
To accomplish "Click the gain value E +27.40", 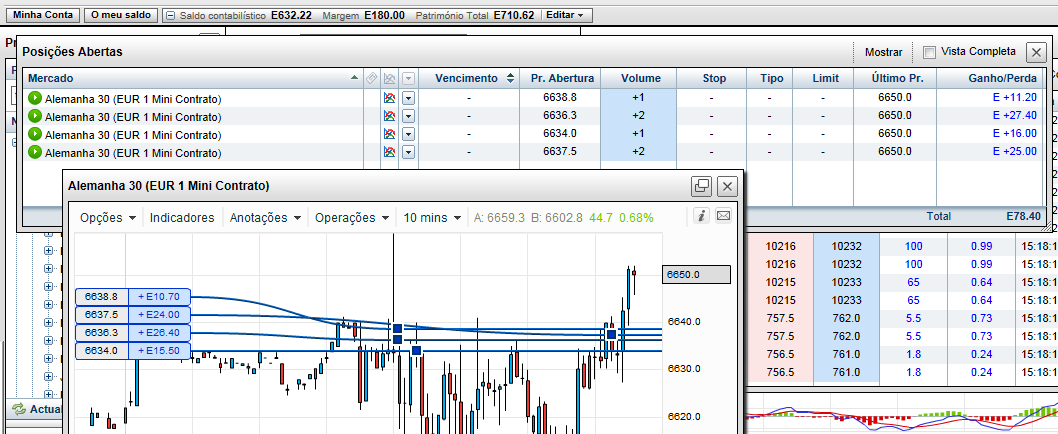I will [x=1015, y=115].
